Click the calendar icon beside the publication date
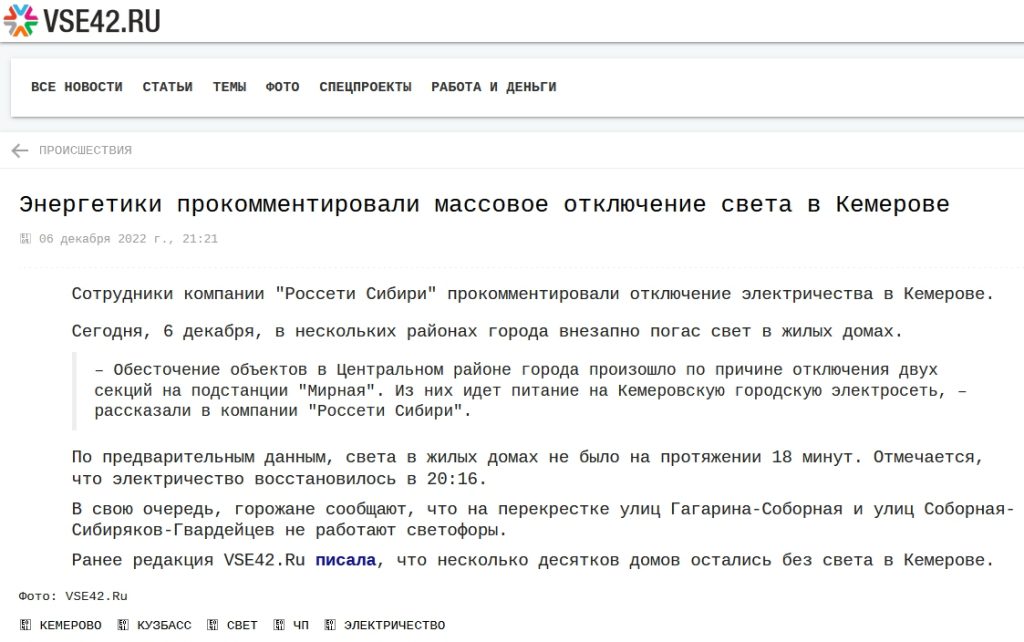 [26, 239]
